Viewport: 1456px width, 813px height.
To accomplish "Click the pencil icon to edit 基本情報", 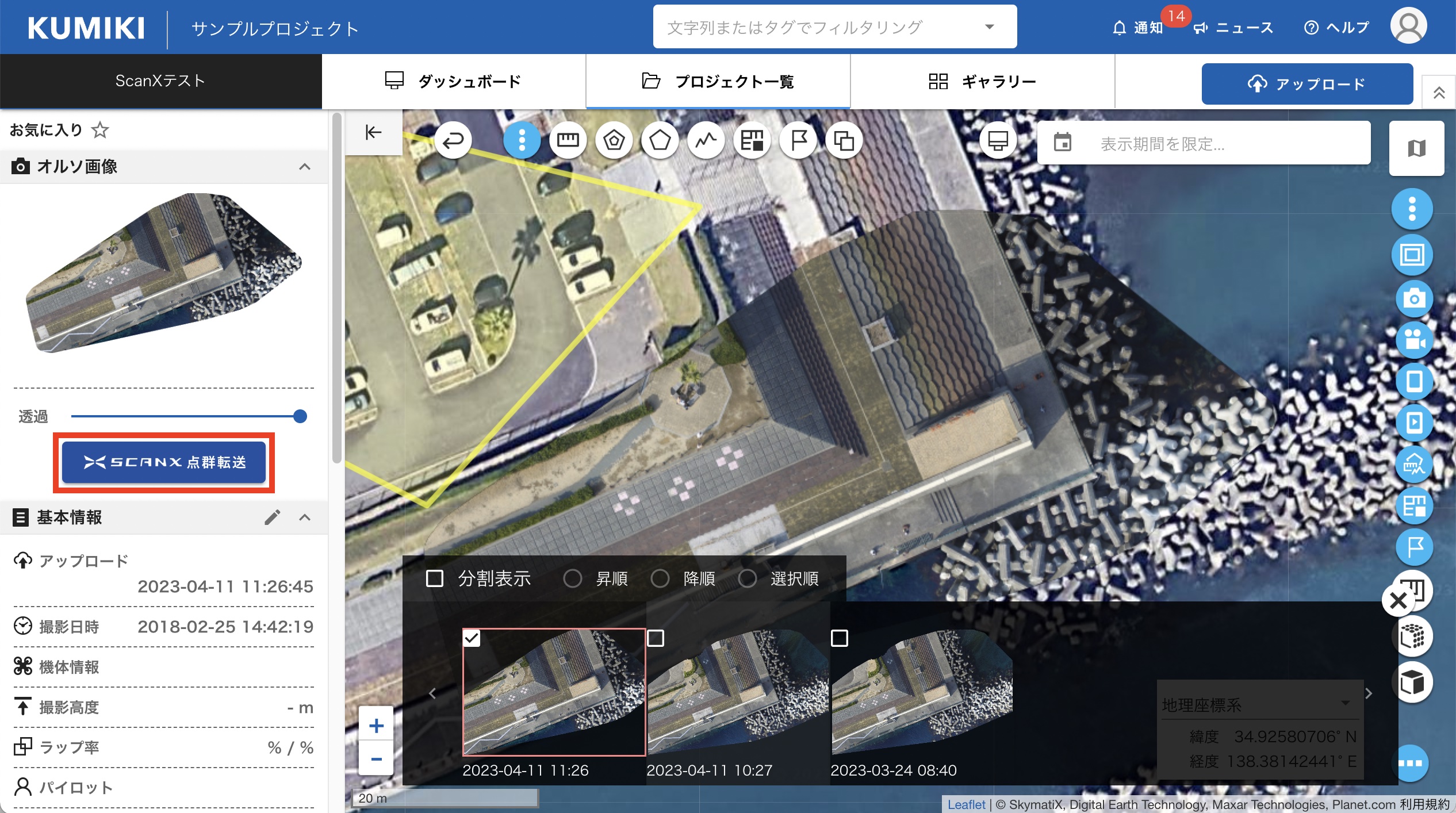I will [272, 517].
